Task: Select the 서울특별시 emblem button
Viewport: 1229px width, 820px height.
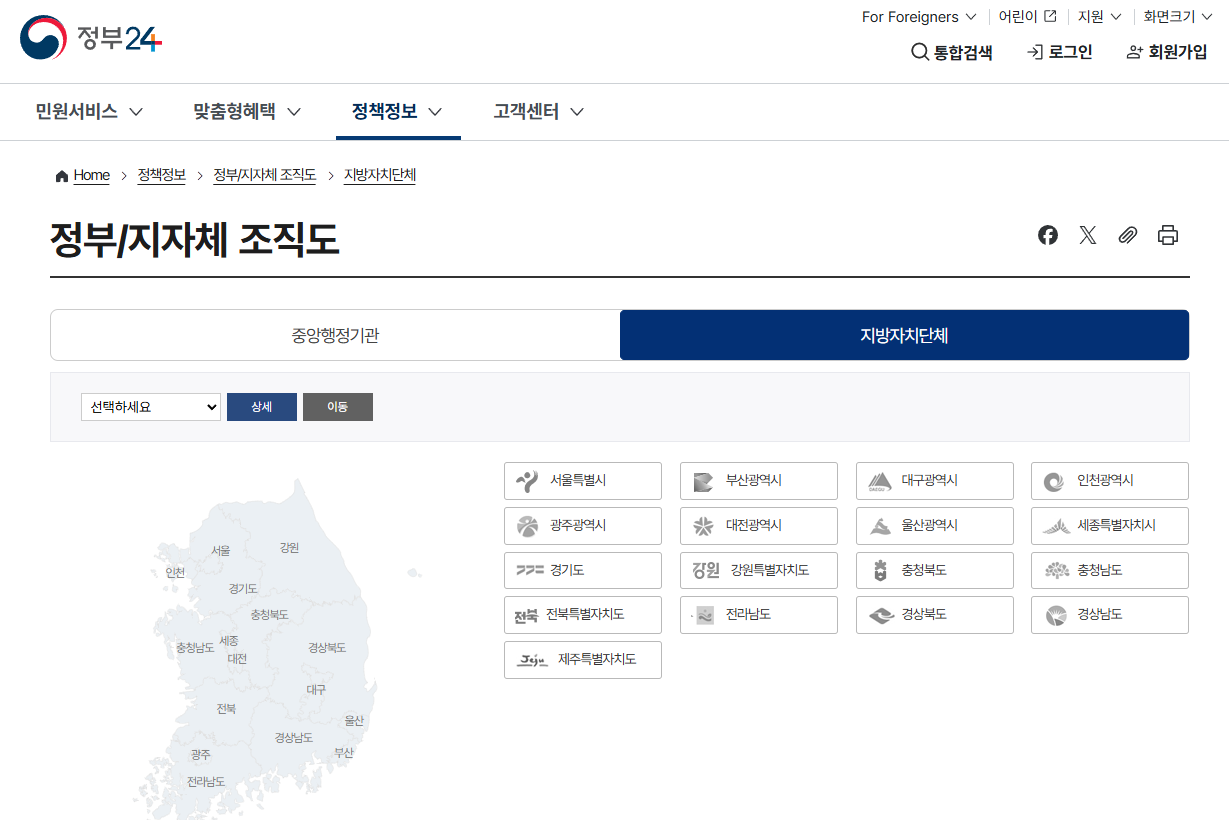Action: [583, 481]
